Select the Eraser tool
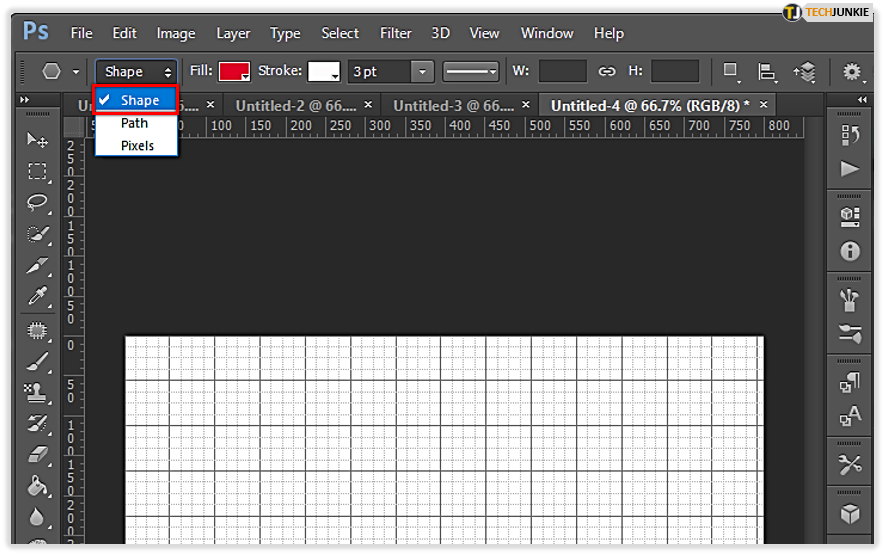Image resolution: width=885 pixels, height=555 pixels. [37, 455]
